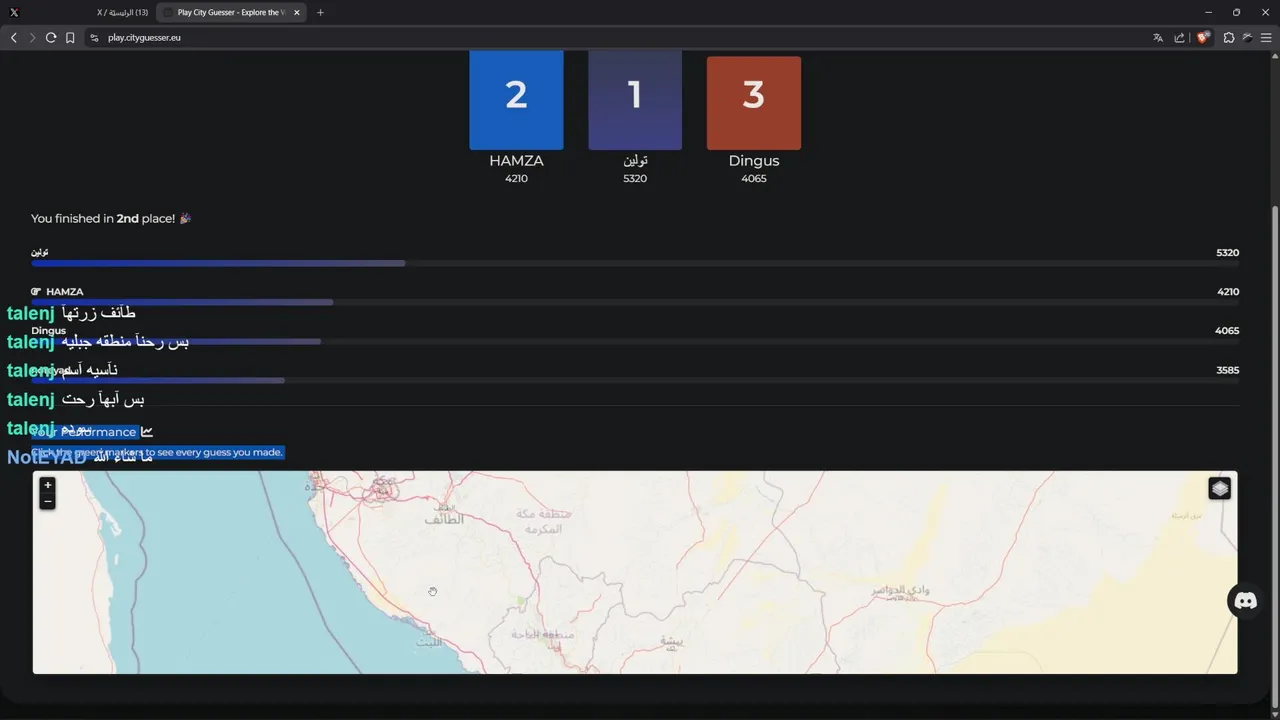
Task: Click the browser back arrow
Action: (14, 38)
